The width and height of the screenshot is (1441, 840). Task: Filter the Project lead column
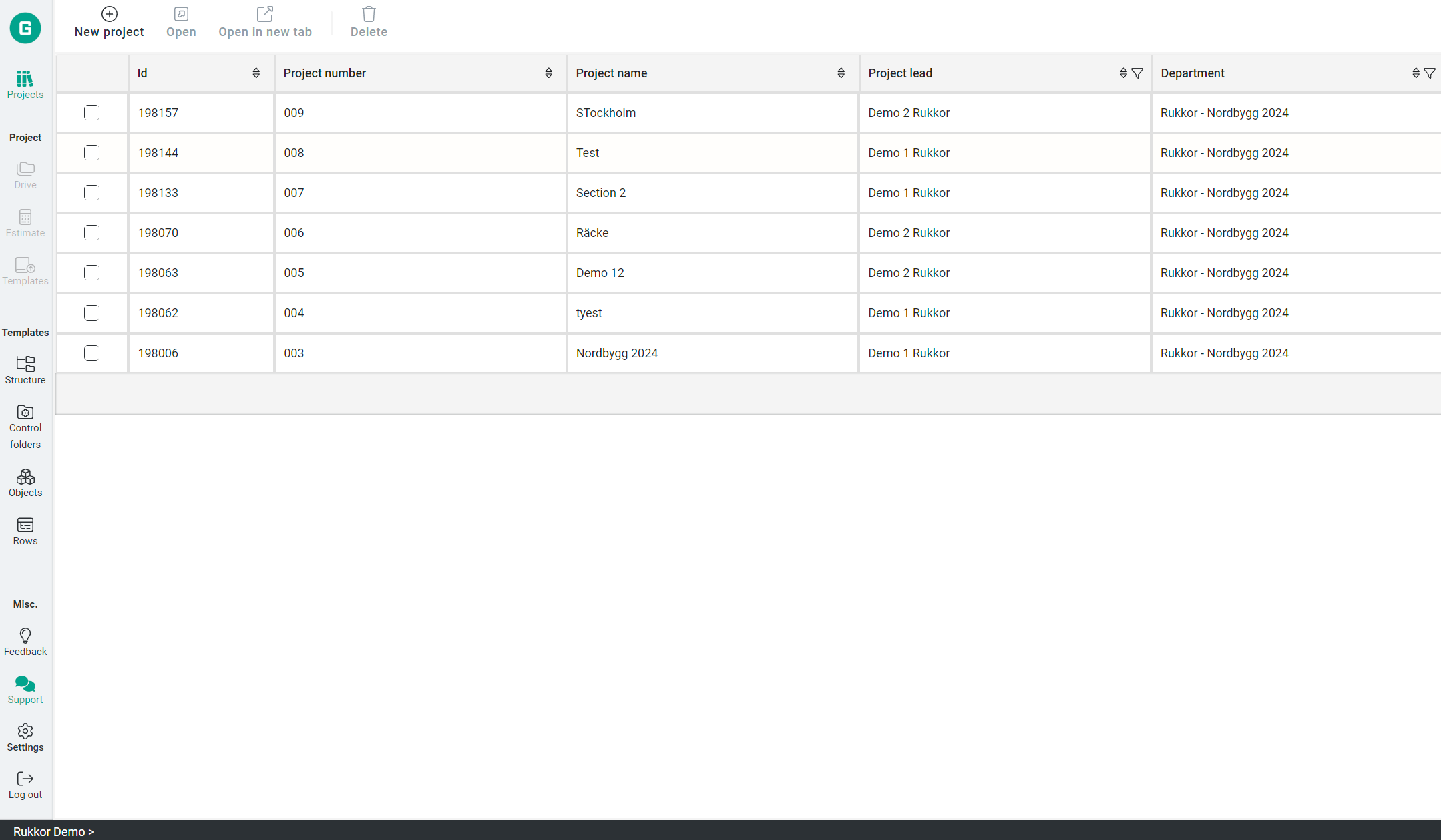1138,73
